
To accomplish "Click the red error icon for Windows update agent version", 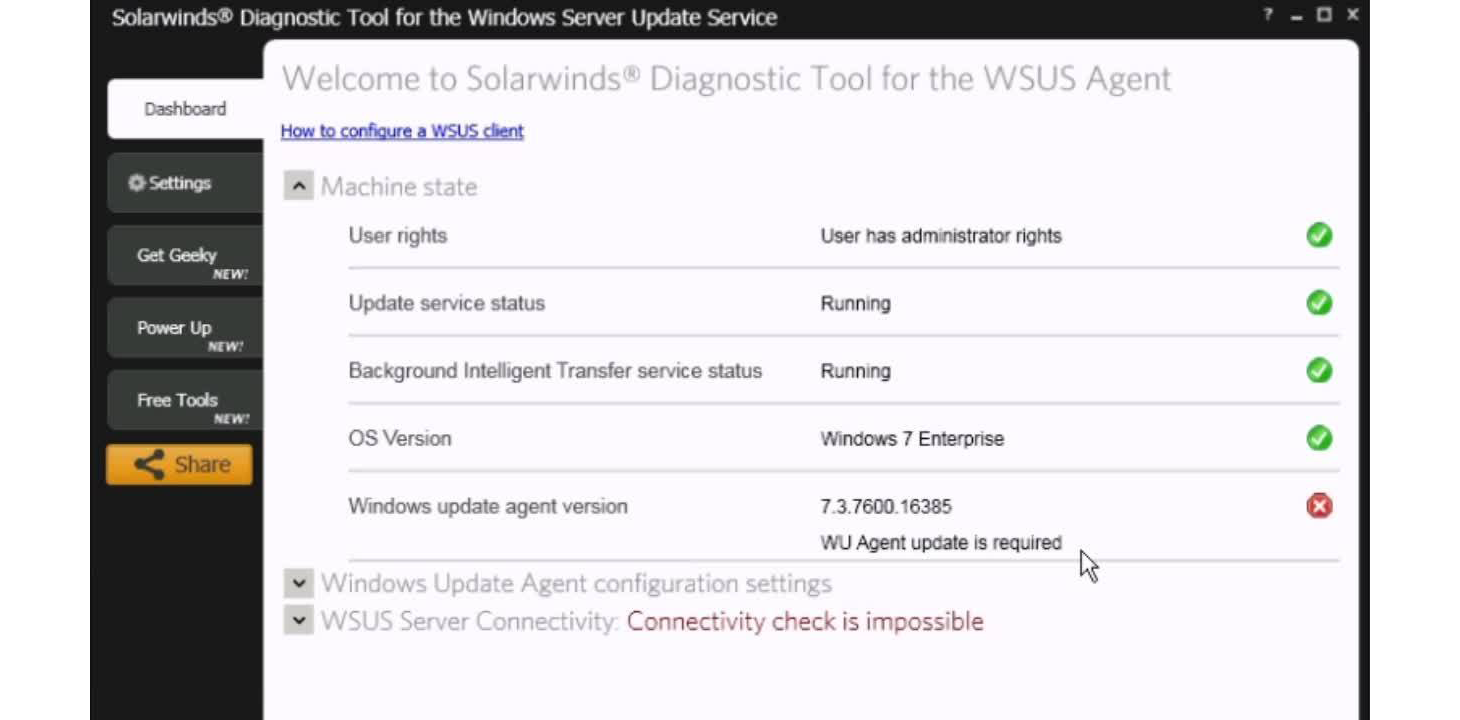I will (1318, 507).
